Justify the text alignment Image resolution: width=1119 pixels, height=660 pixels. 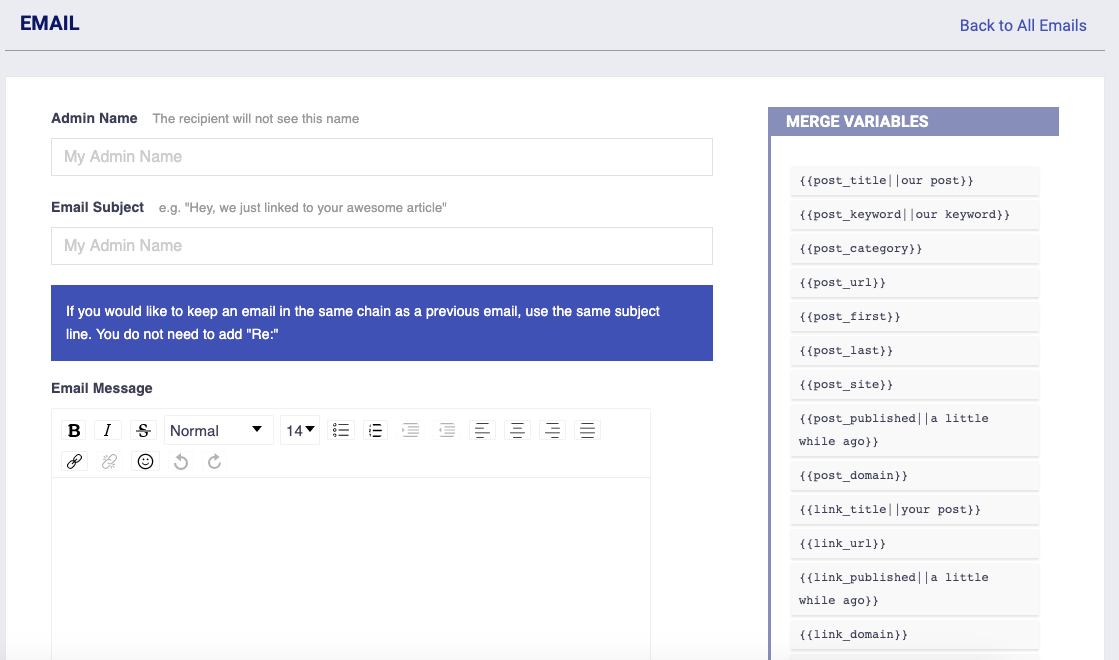[587, 430]
